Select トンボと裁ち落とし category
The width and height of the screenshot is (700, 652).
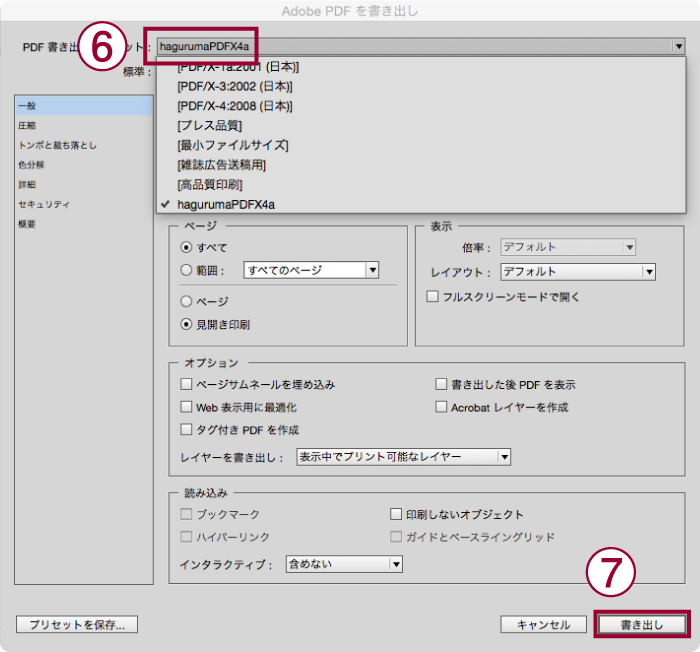pos(84,145)
